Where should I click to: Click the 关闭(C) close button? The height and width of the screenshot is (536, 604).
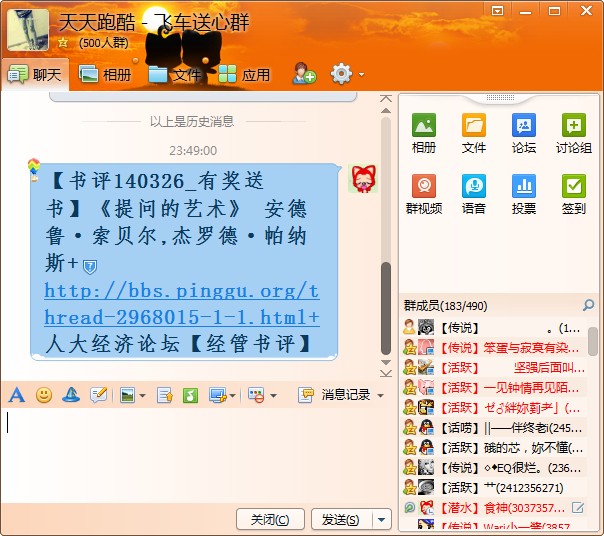pos(270,519)
